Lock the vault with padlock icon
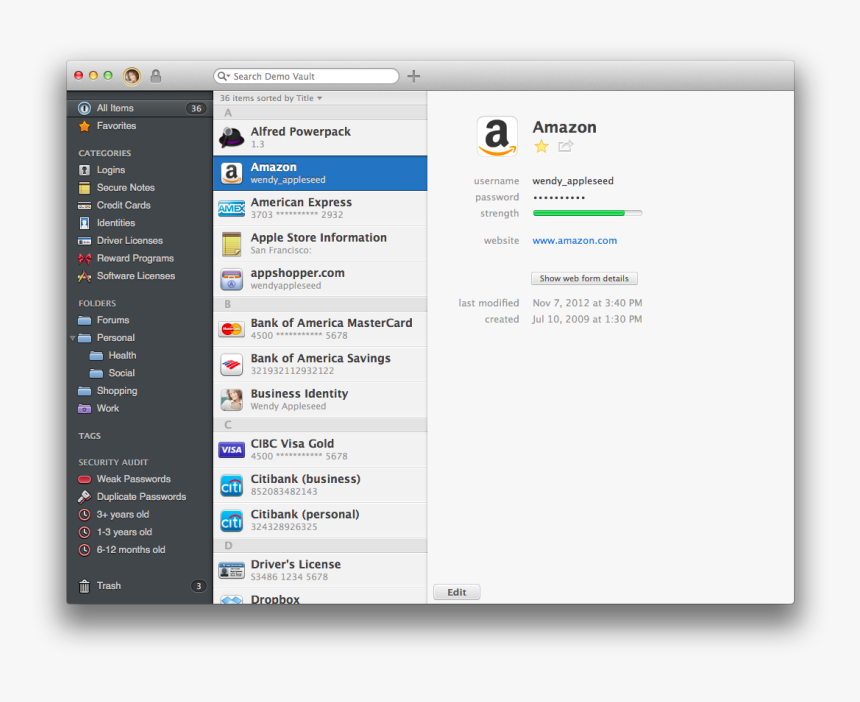This screenshot has width=860, height=702. 156,76
